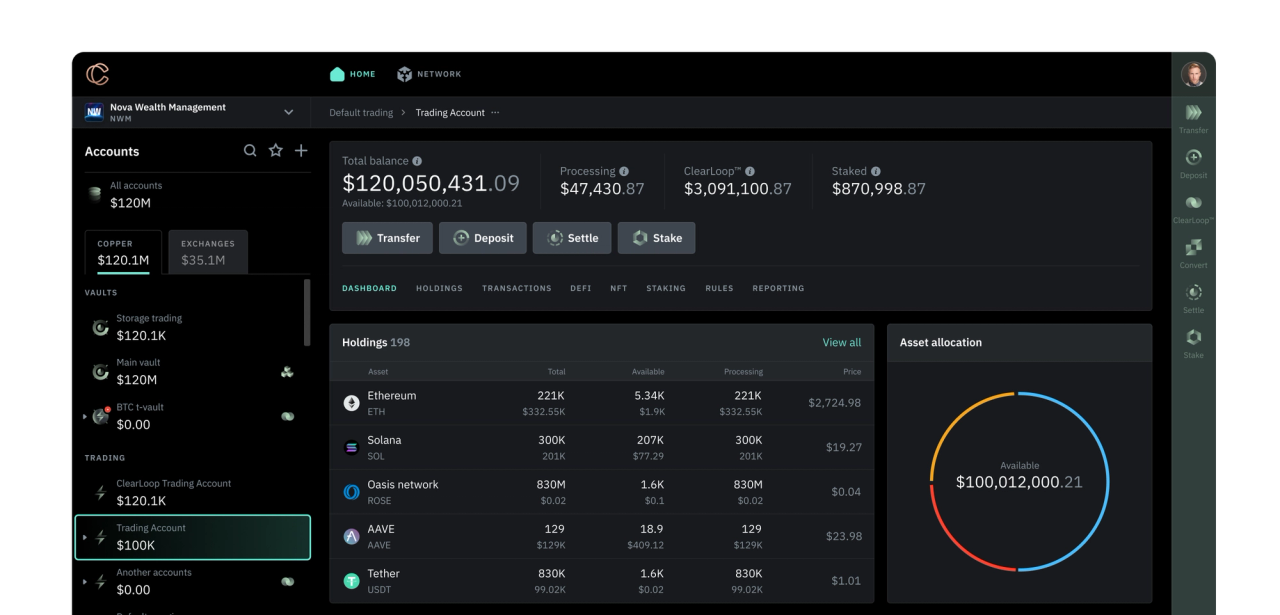This screenshot has height=615, width=1280.
Task: Add a new account with plus icon
Action: (x=301, y=151)
